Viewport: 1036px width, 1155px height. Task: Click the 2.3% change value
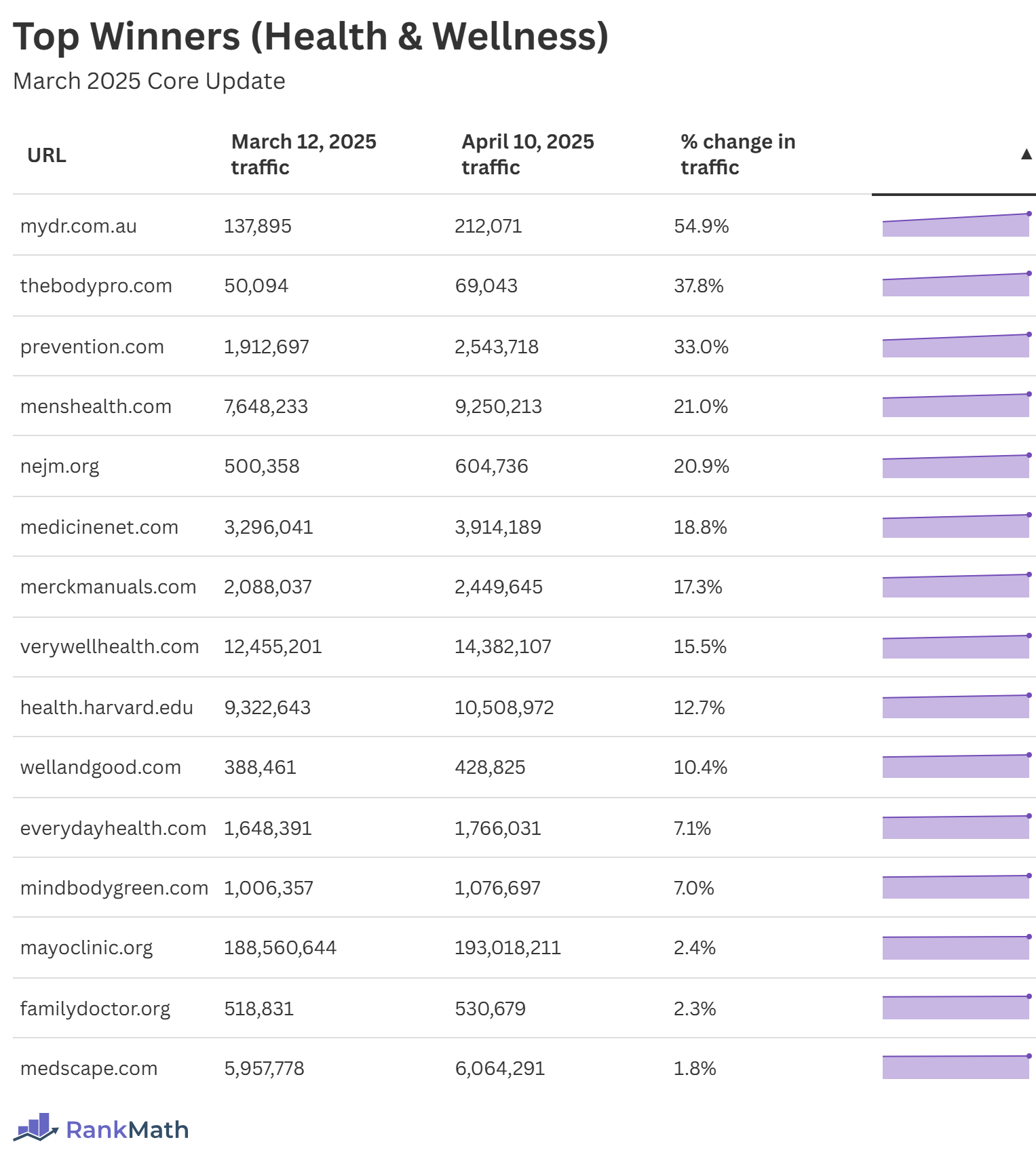tap(695, 1009)
